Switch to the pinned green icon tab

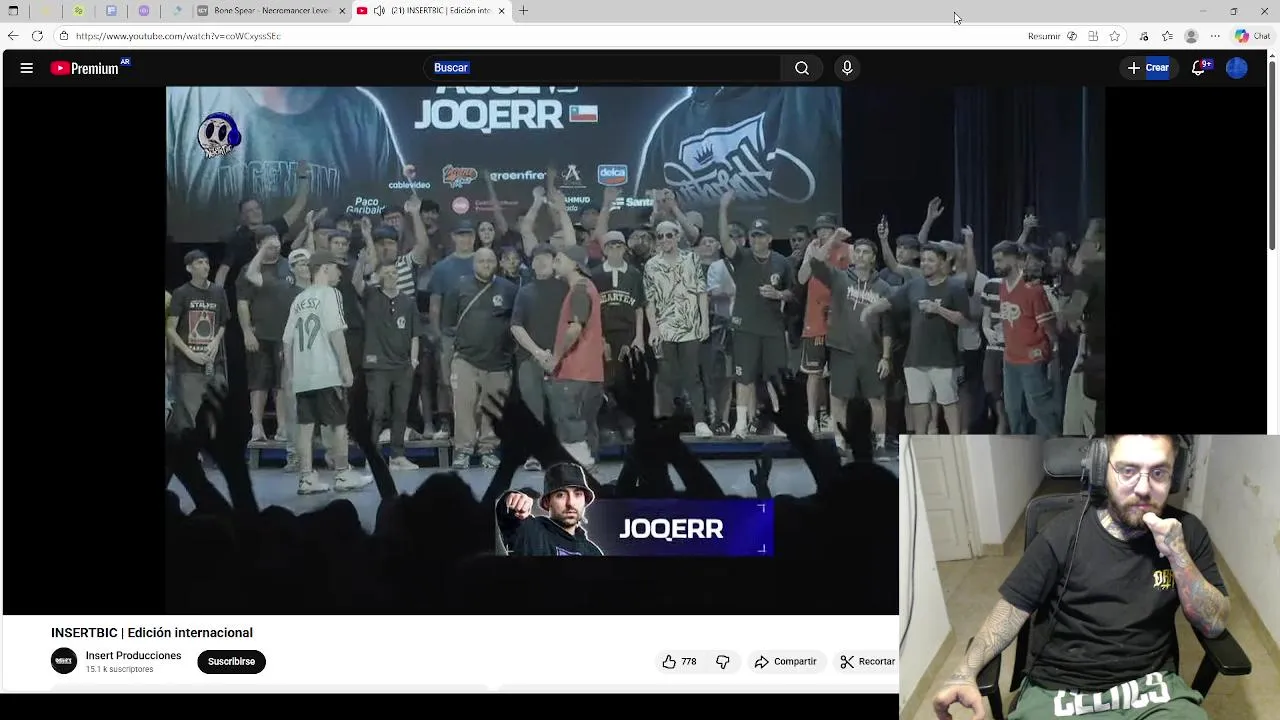tap(78, 11)
